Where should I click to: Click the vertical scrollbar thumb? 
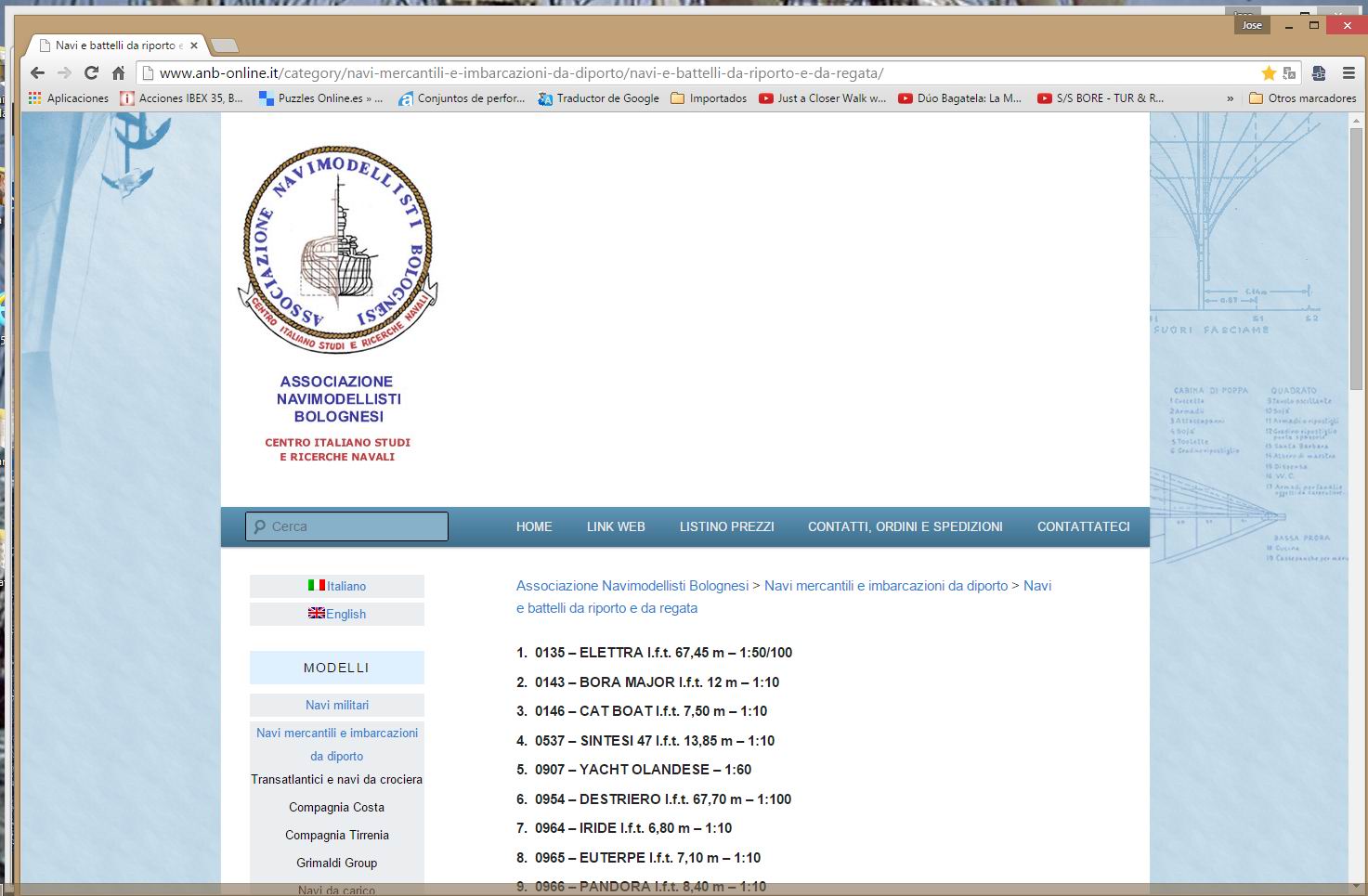coord(1357,260)
